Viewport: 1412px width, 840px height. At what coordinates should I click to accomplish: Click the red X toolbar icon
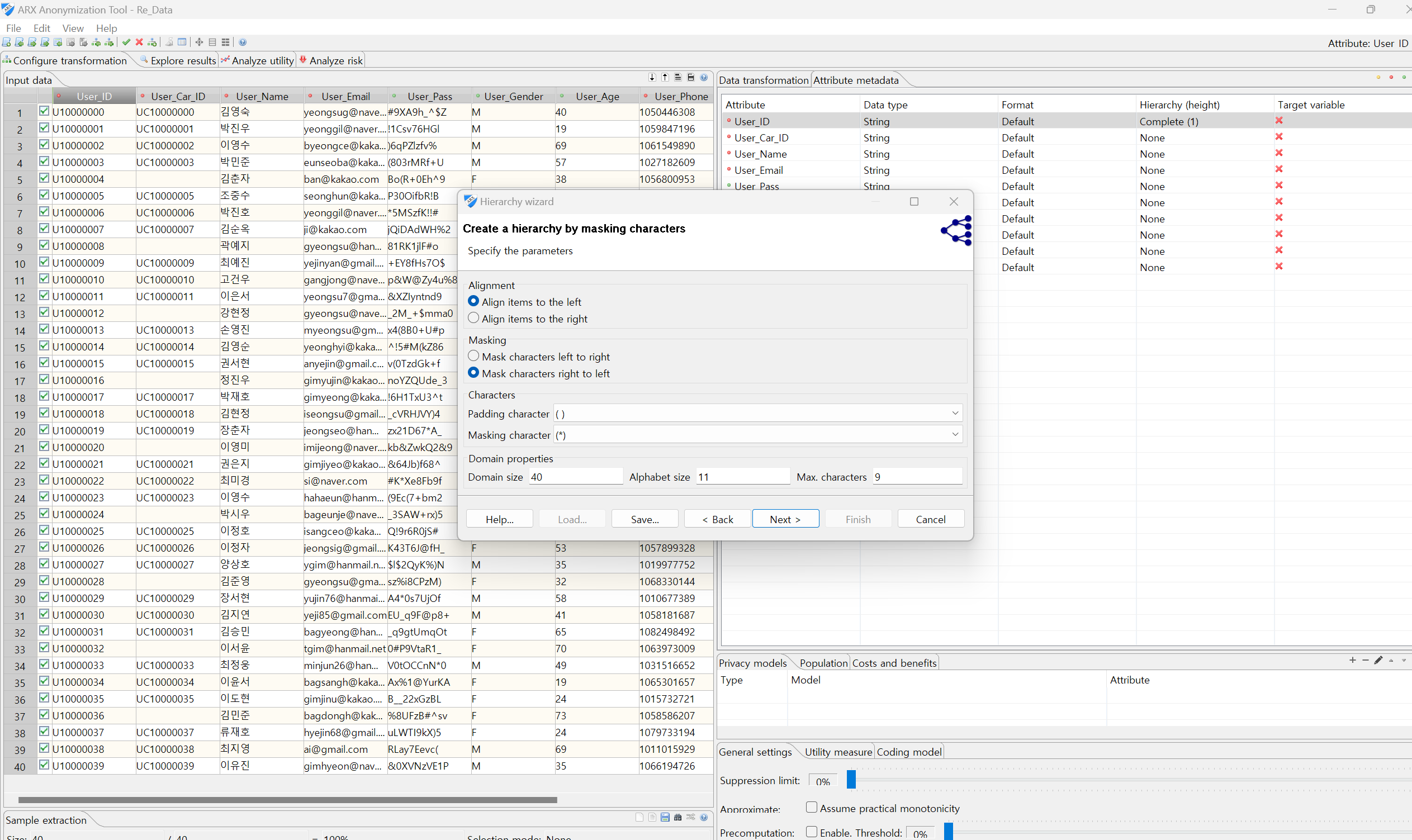[139, 42]
